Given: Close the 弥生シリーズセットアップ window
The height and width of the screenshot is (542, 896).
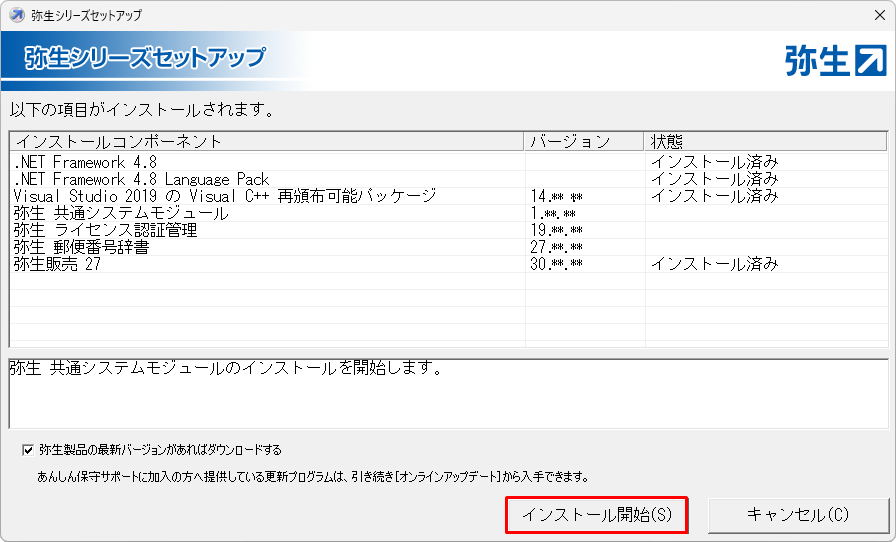Looking at the screenshot, I should (880, 15).
